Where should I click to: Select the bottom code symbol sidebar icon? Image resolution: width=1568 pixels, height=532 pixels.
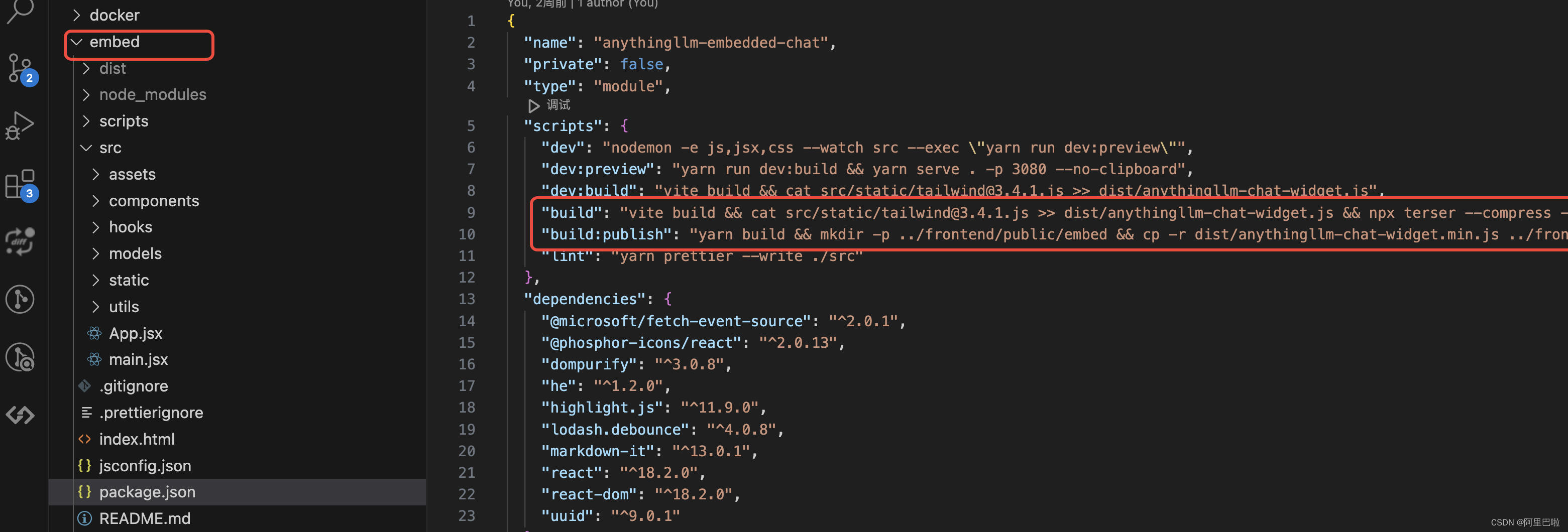click(20, 415)
